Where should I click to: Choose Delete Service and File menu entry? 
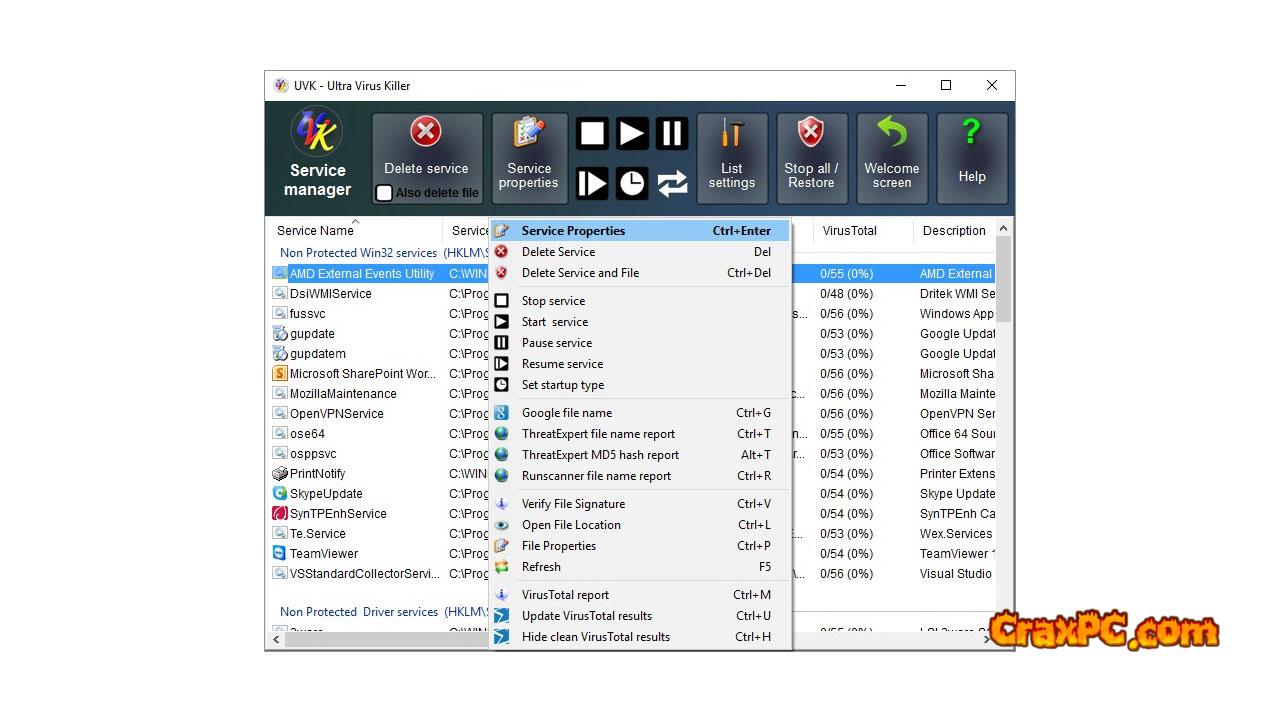tap(580, 273)
